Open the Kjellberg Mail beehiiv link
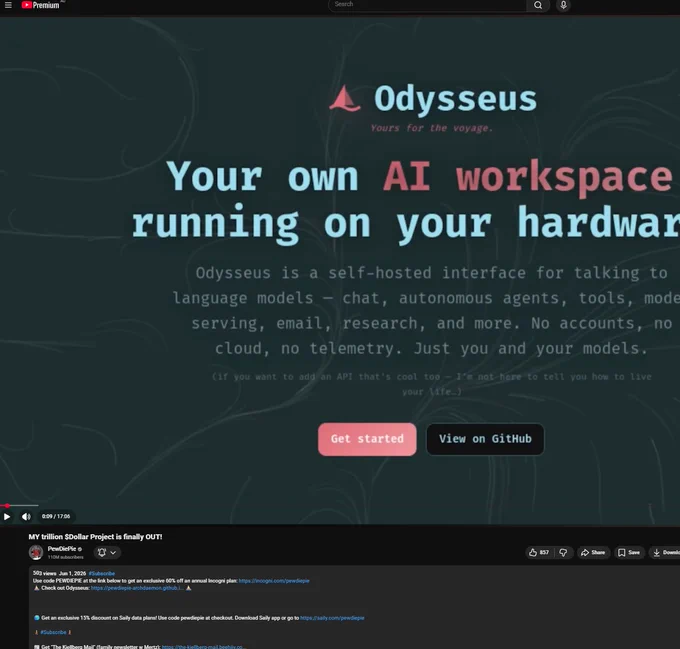This screenshot has height=649, width=680. pos(203,646)
